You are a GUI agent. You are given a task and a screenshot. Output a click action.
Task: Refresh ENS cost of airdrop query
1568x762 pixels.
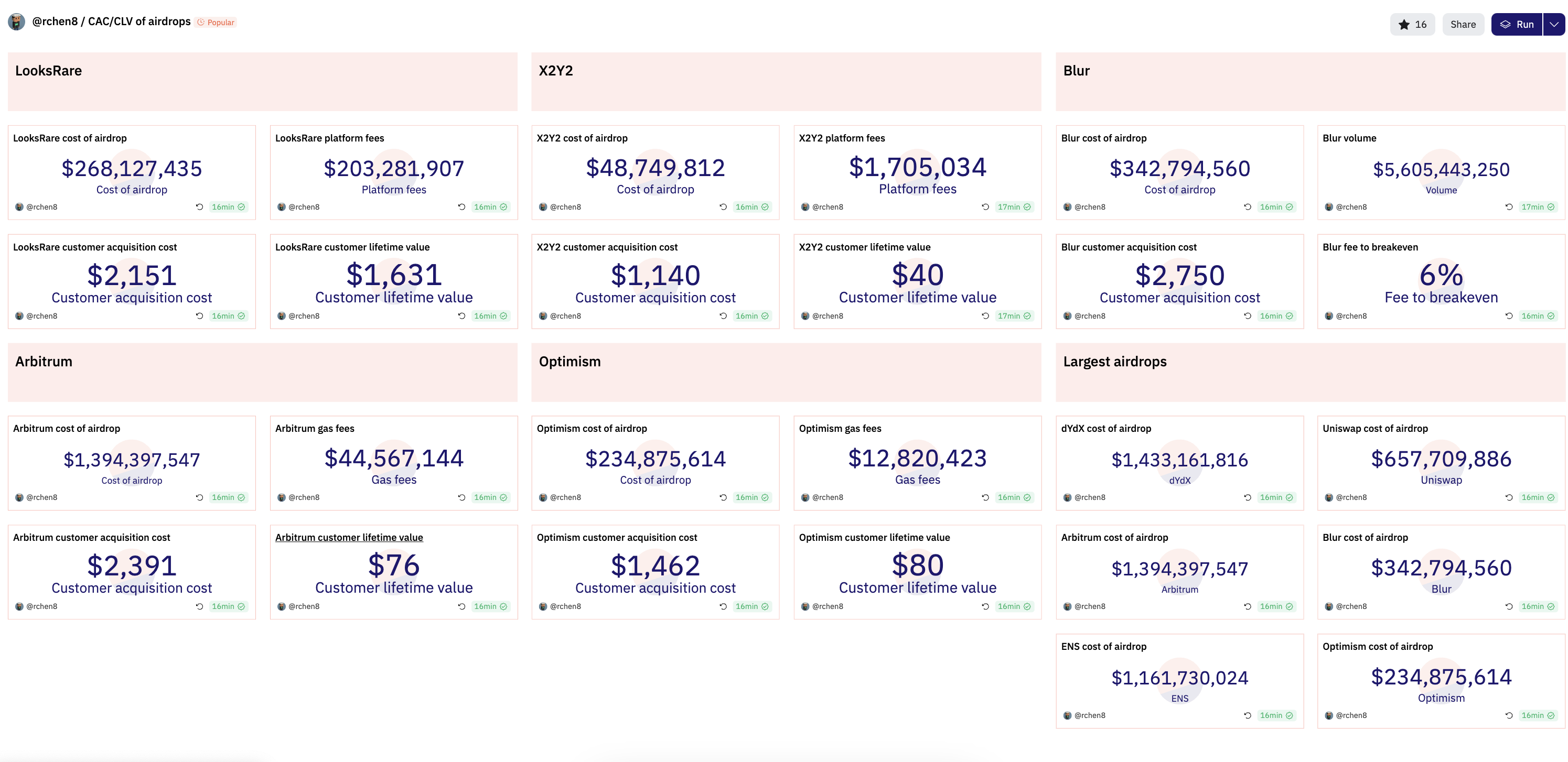1247,715
